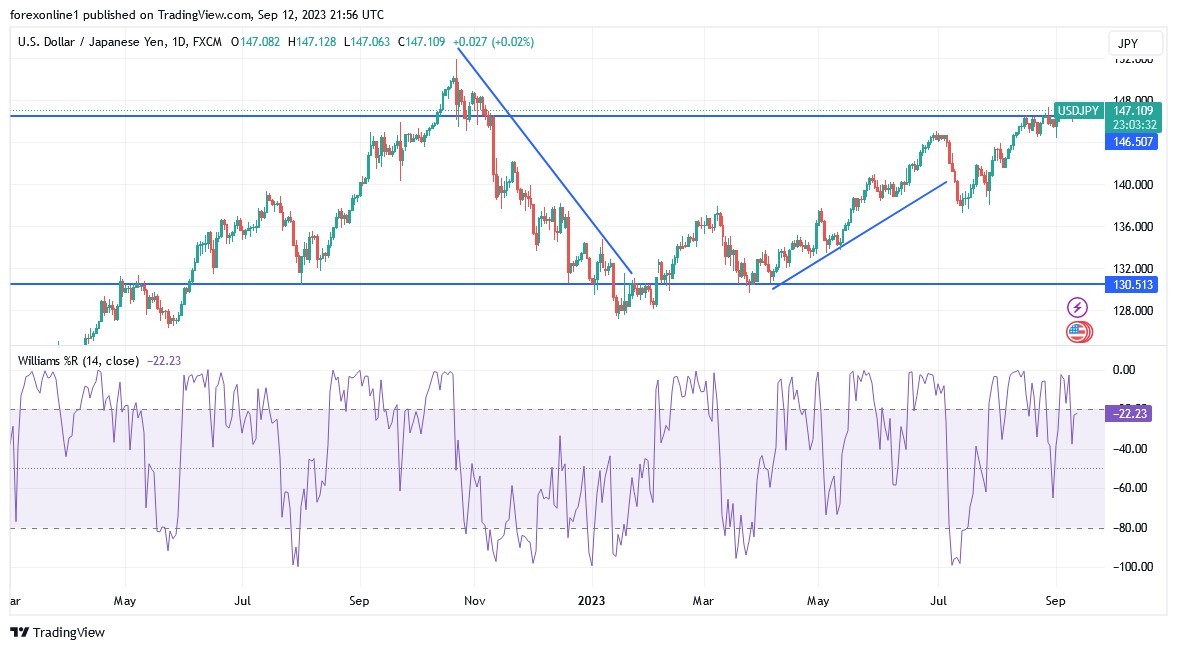Click the purple lightning bolt event icon
Viewport: 1177px width, 650px height.
point(1078,307)
